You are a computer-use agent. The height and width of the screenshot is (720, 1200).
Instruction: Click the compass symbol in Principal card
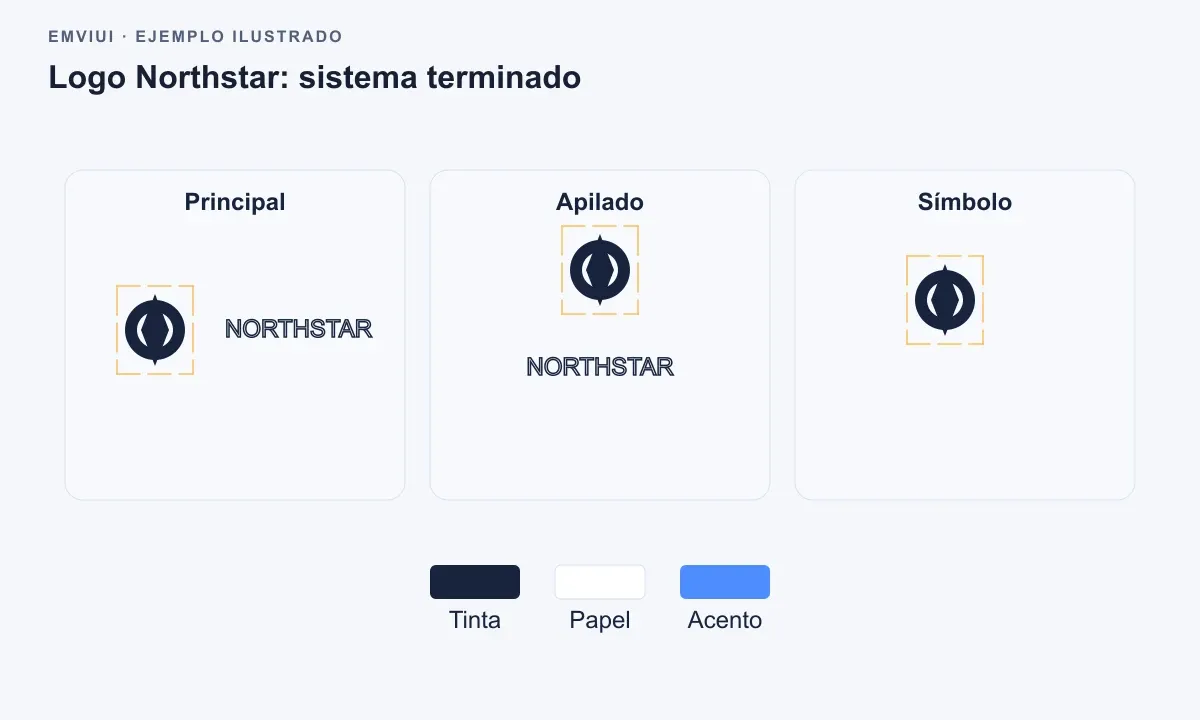click(155, 330)
